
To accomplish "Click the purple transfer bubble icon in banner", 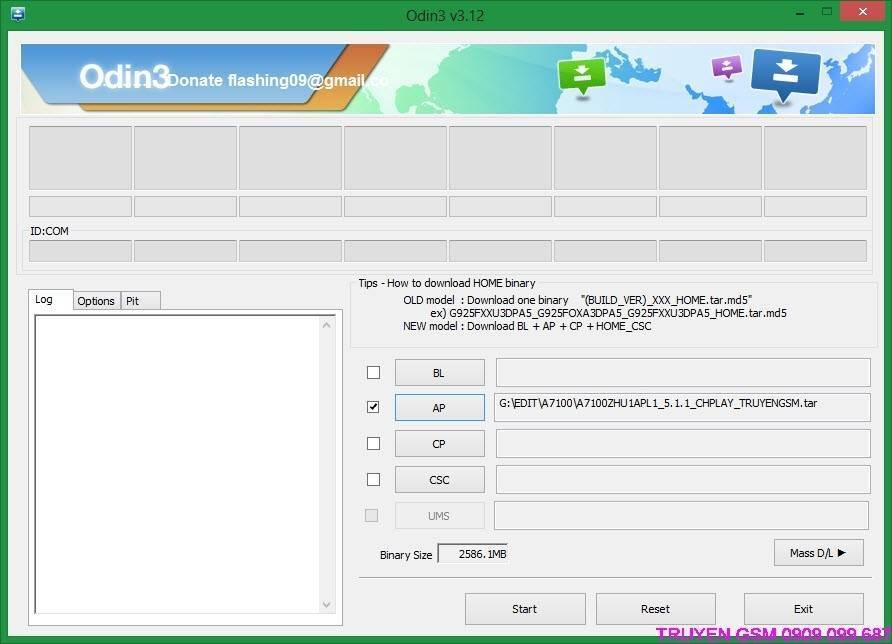I will click(x=726, y=67).
